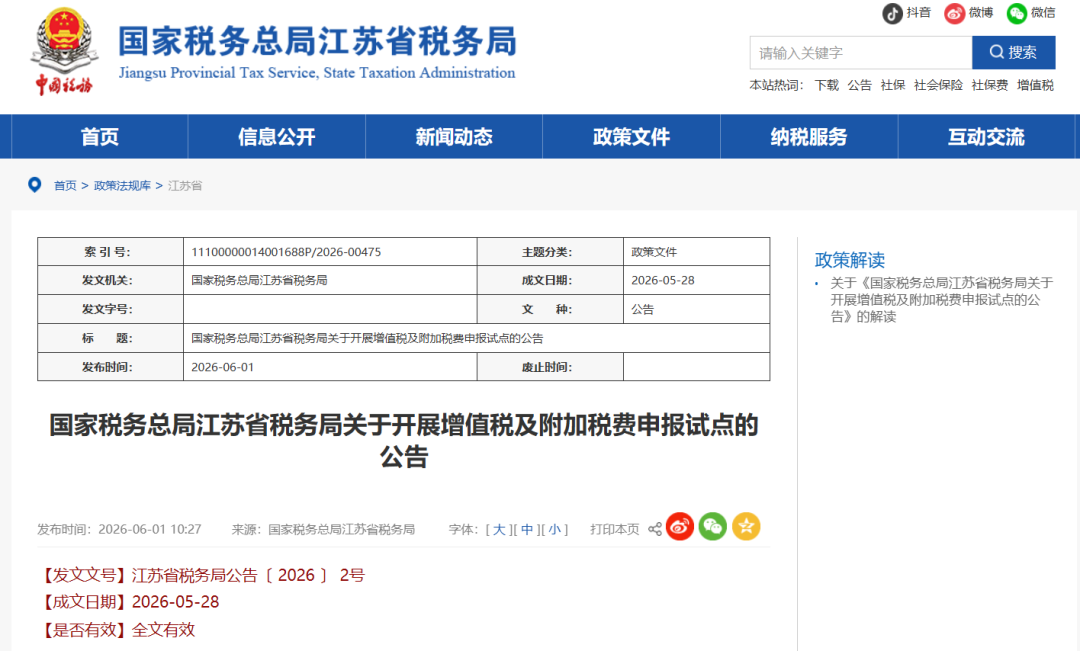Open the 信息公开 navigation tab
Image resolution: width=1080 pixels, height=651 pixels.
tap(277, 136)
